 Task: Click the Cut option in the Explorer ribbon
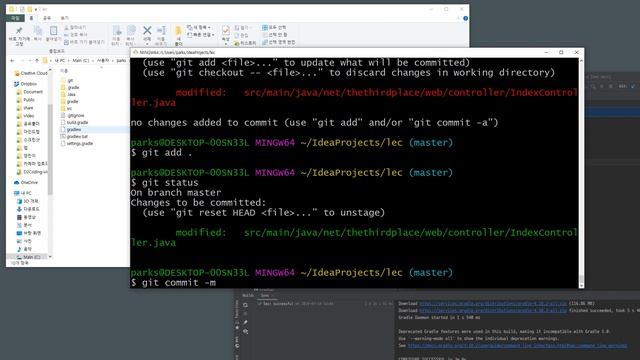75,27
